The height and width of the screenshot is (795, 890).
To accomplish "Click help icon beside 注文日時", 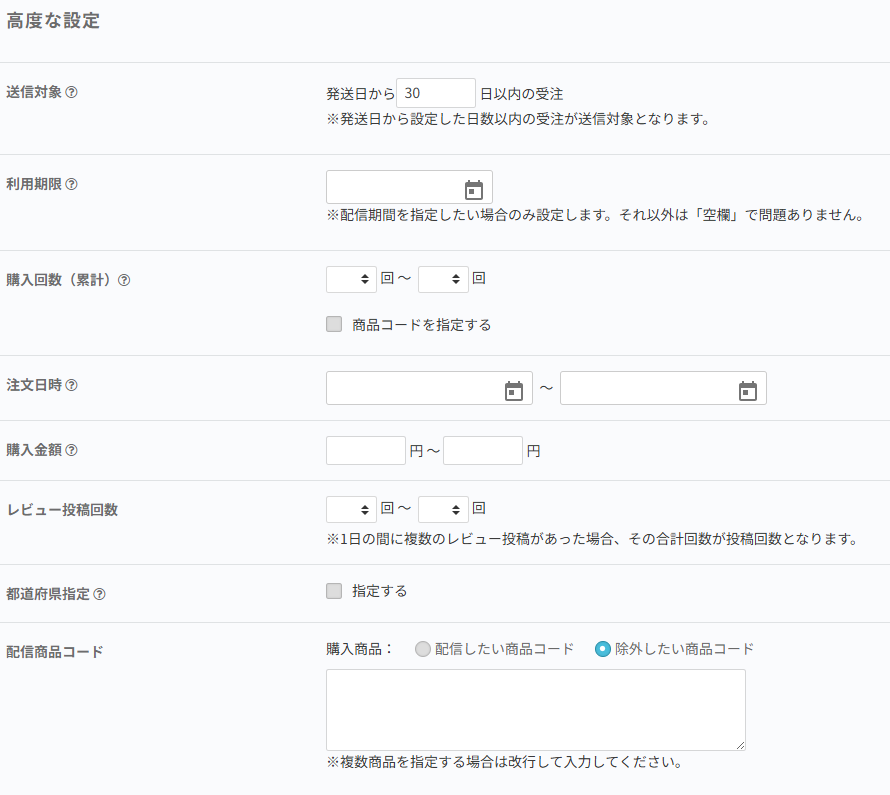I will click(x=72, y=386).
